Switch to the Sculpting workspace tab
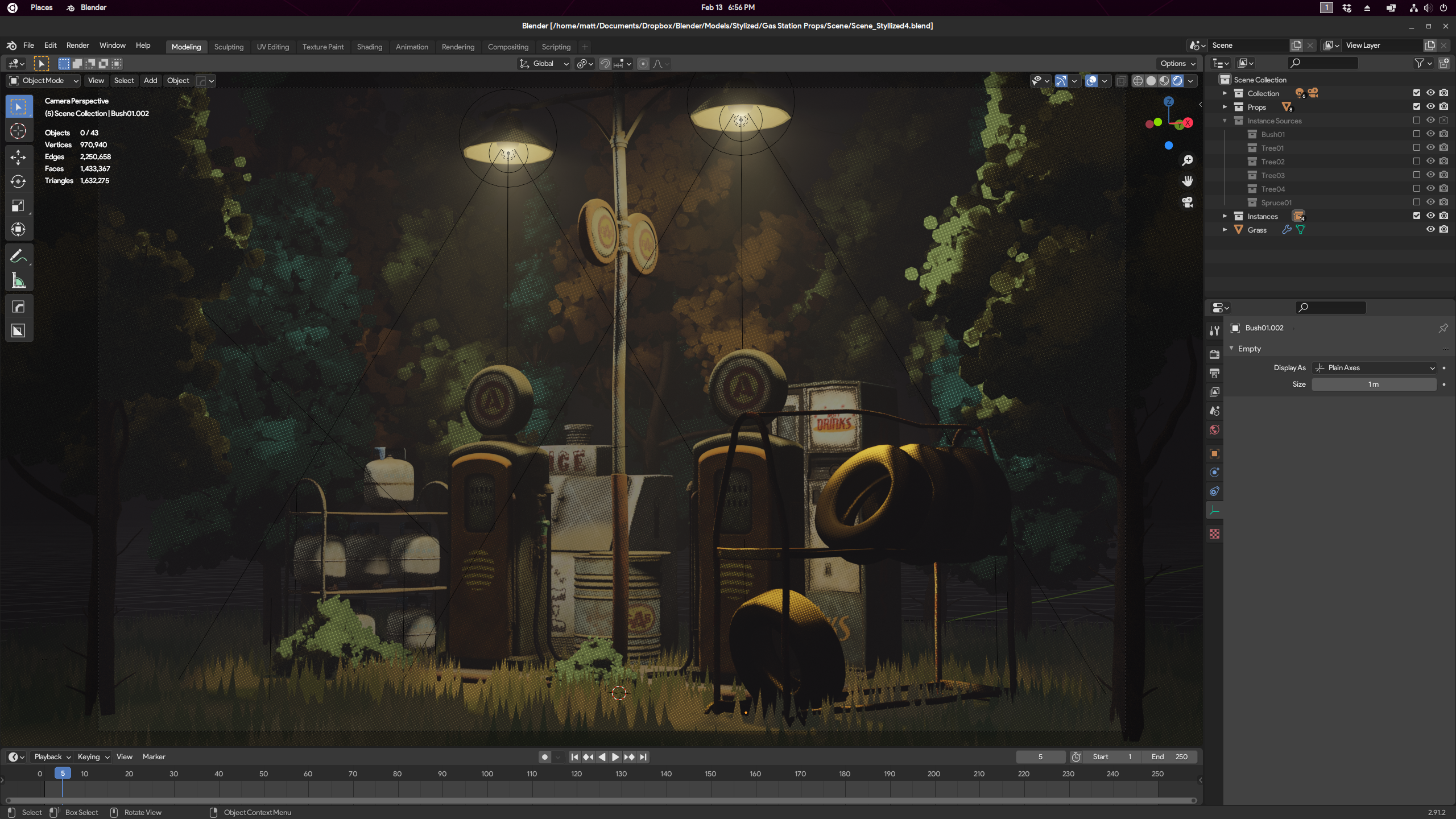This screenshot has height=819, width=1456. click(x=229, y=47)
